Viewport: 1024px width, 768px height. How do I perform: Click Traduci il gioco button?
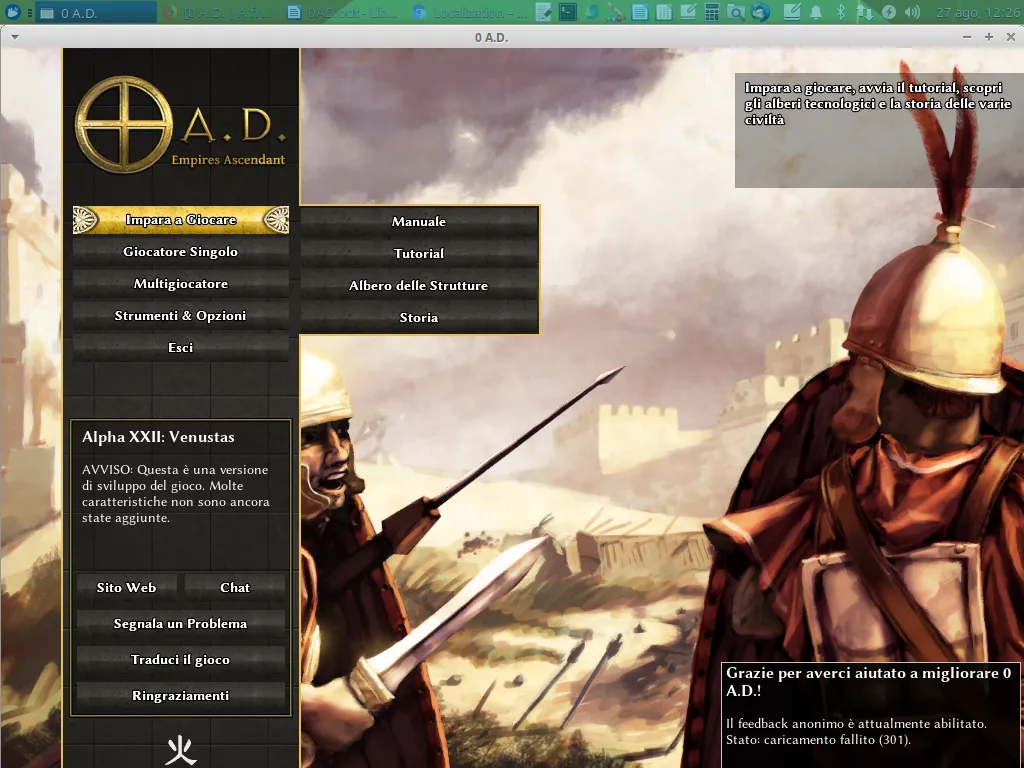(x=181, y=660)
